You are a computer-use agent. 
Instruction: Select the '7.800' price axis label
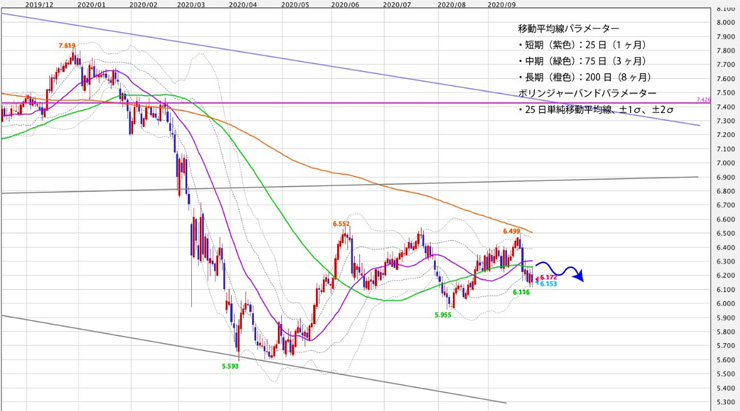[x=725, y=50]
